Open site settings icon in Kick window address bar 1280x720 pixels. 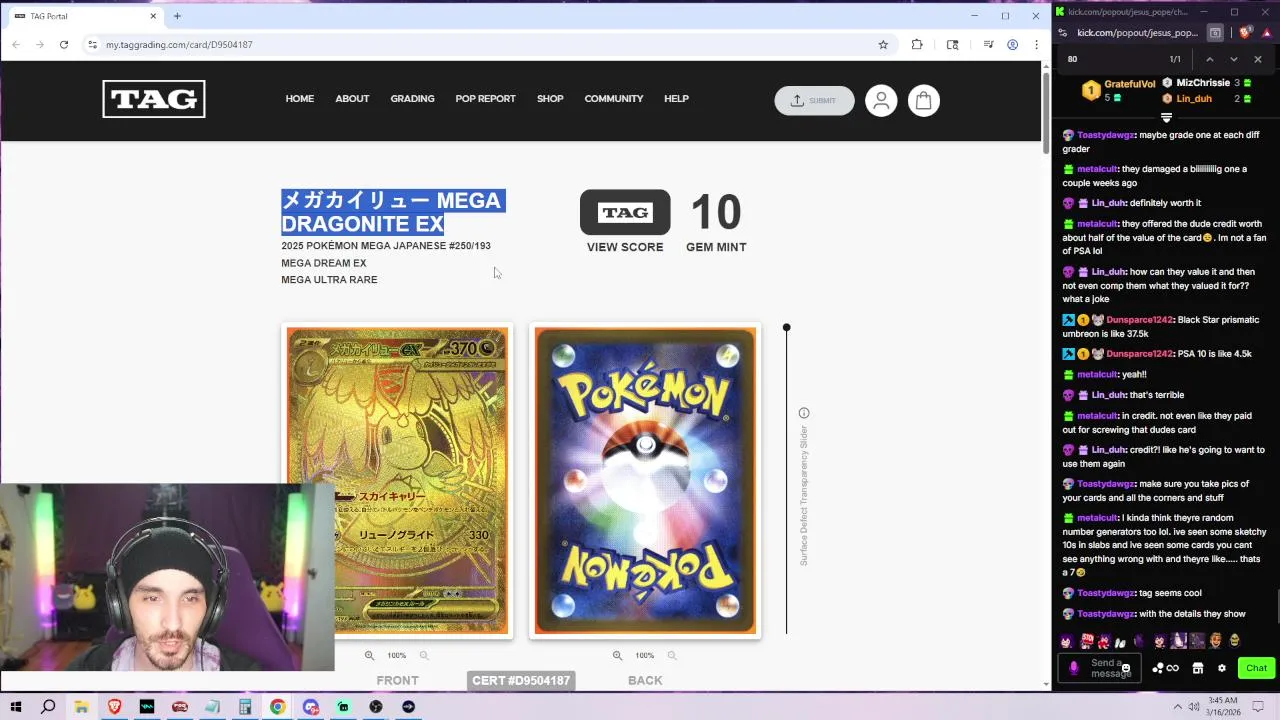tap(1063, 33)
